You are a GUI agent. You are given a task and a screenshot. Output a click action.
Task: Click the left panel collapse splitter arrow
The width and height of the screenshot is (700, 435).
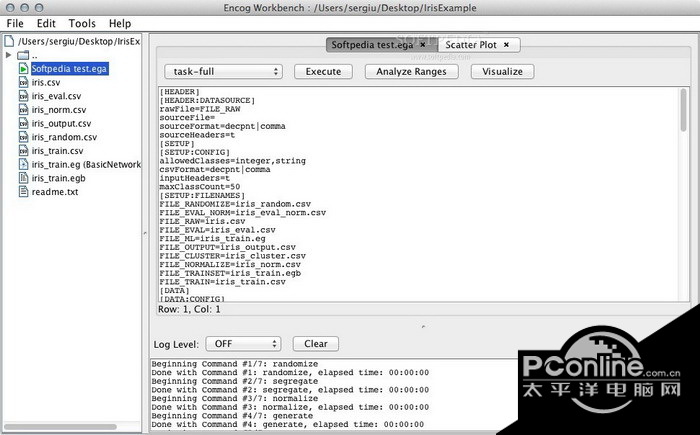[x=145, y=233]
